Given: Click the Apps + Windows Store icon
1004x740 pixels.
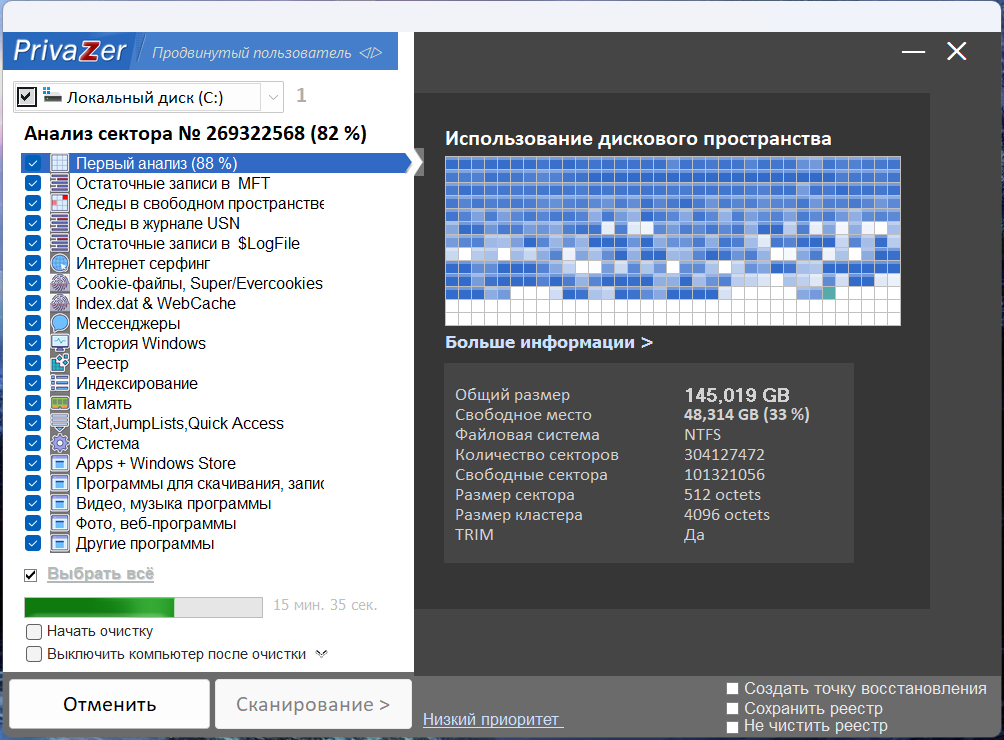Looking at the screenshot, I should (x=60, y=463).
